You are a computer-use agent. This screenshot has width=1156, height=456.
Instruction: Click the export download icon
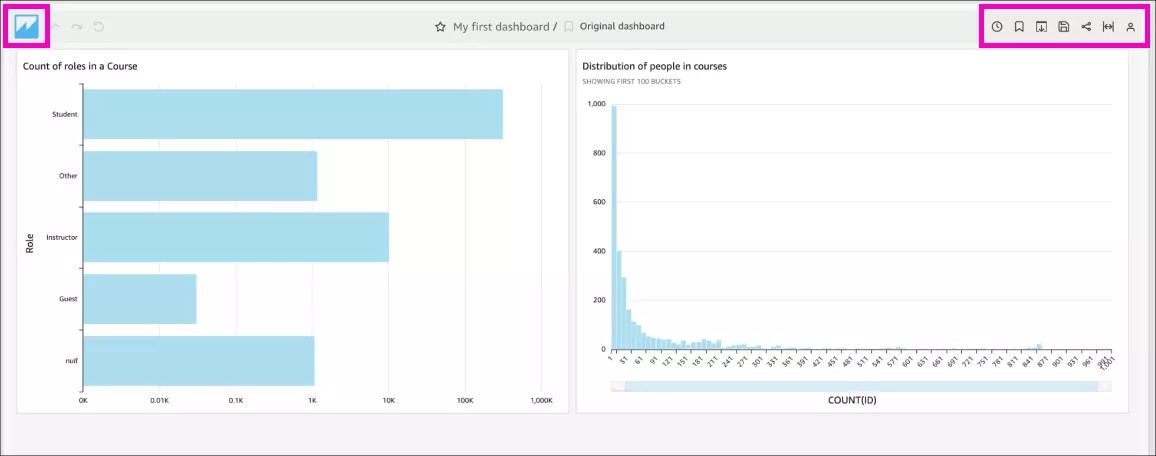(x=1041, y=27)
